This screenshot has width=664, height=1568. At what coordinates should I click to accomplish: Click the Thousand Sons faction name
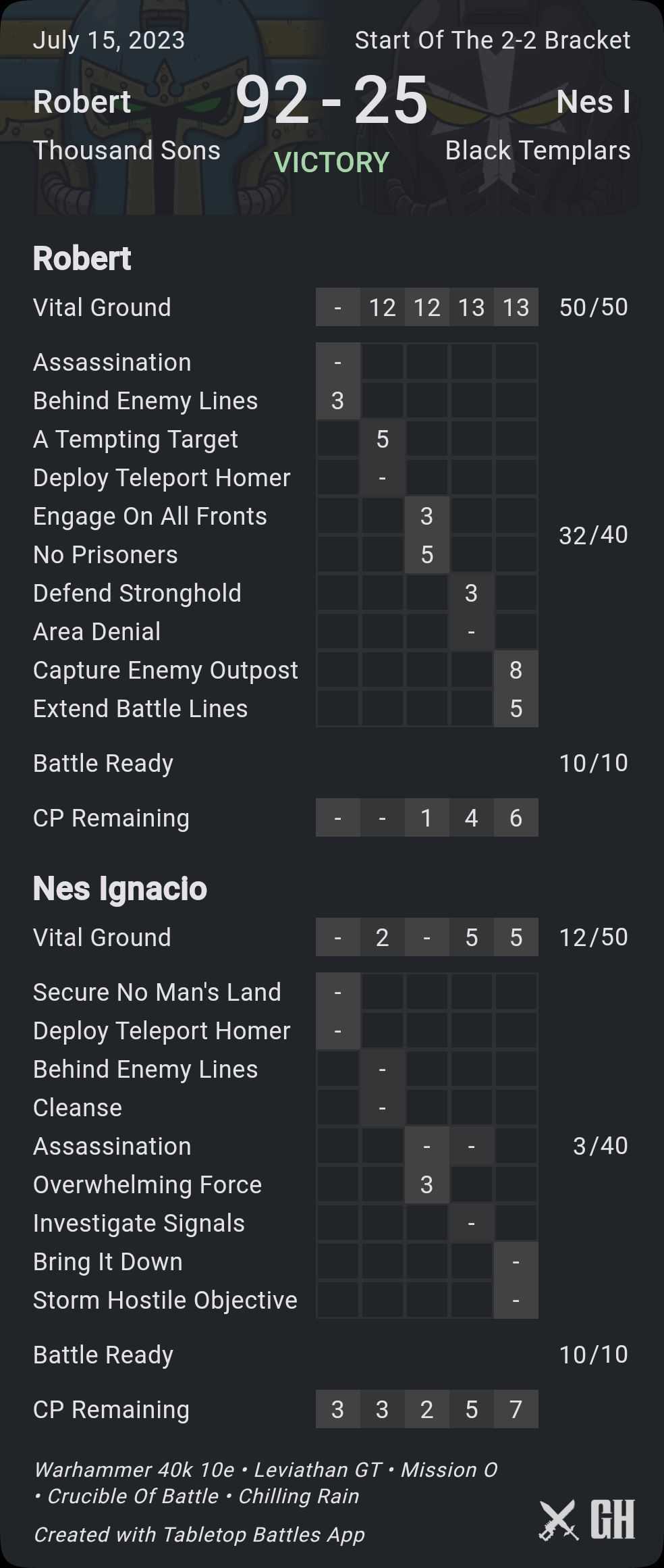coord(127,151)
